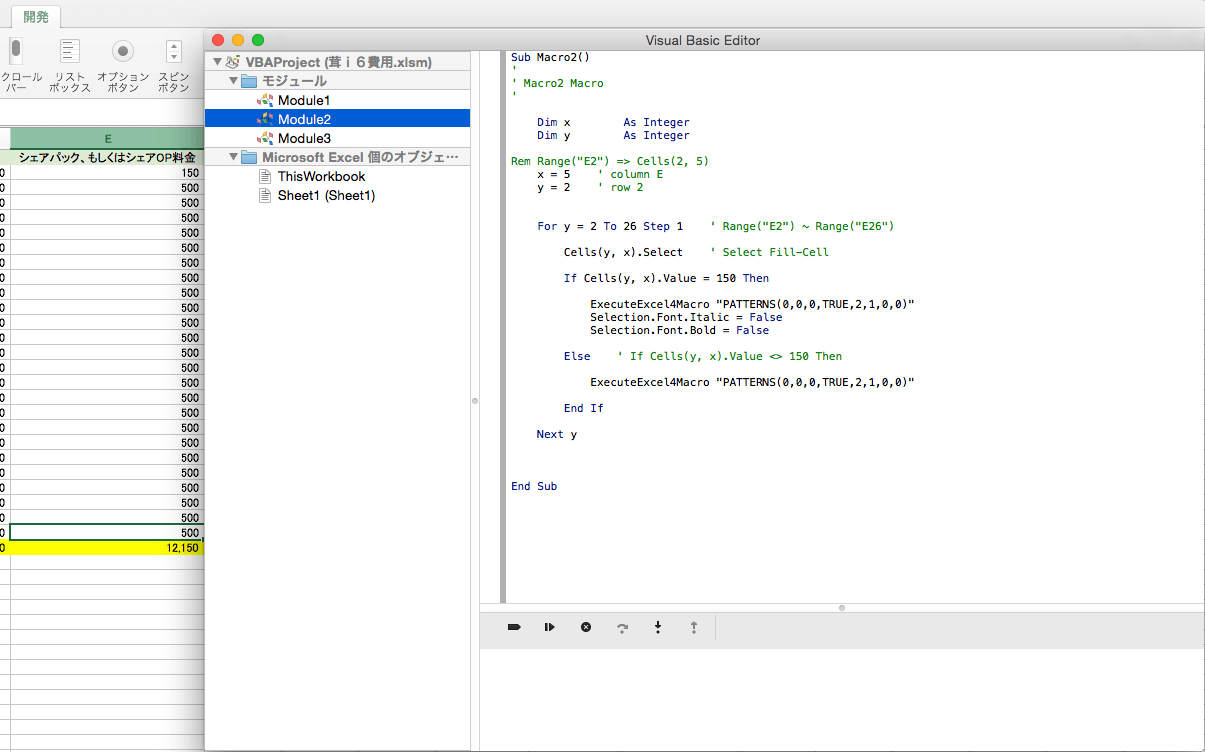
Task: Open the 開発 ribbon tab
Action: [36, 17]
